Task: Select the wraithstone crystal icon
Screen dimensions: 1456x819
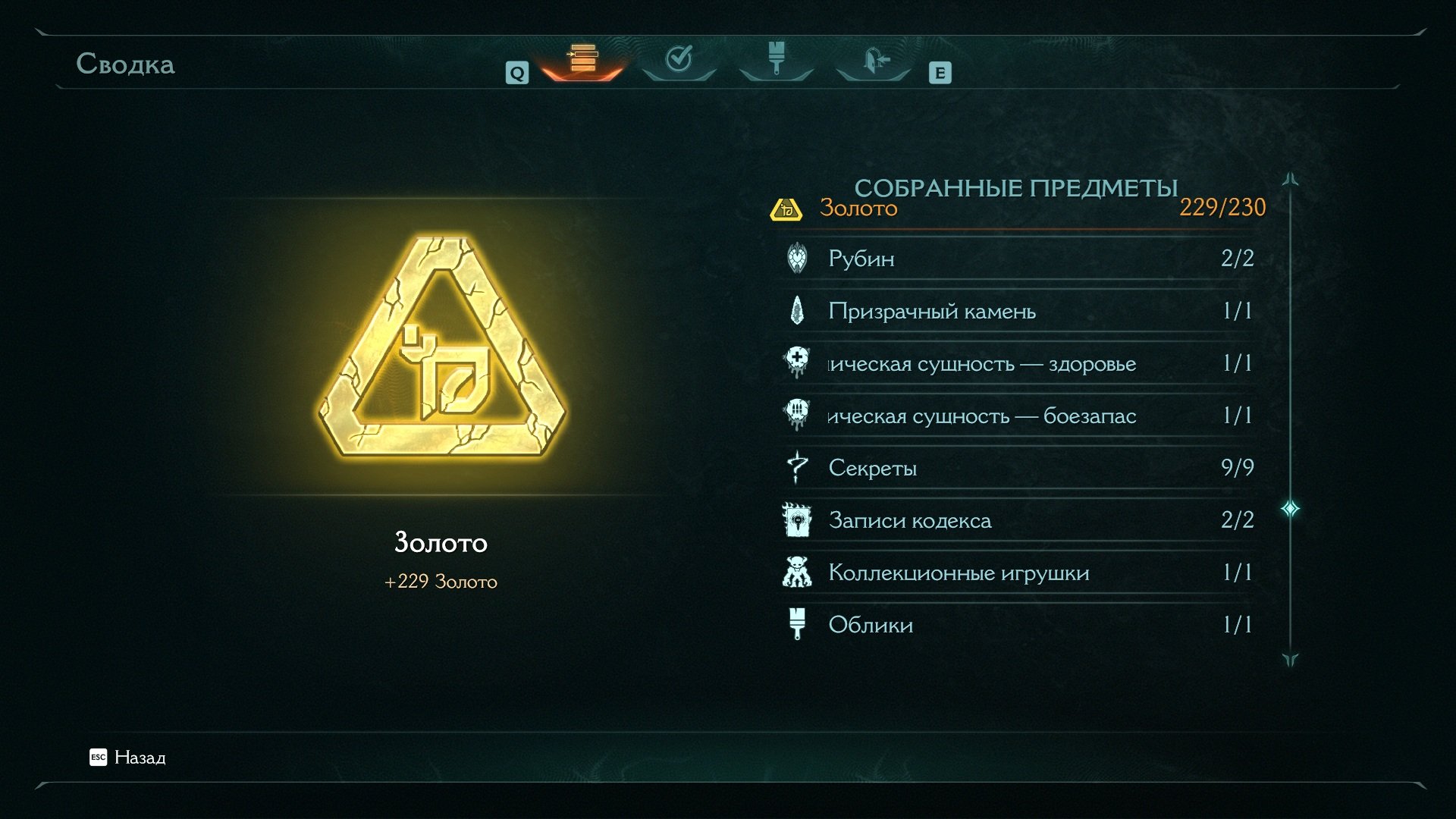Action: point(797,311)
